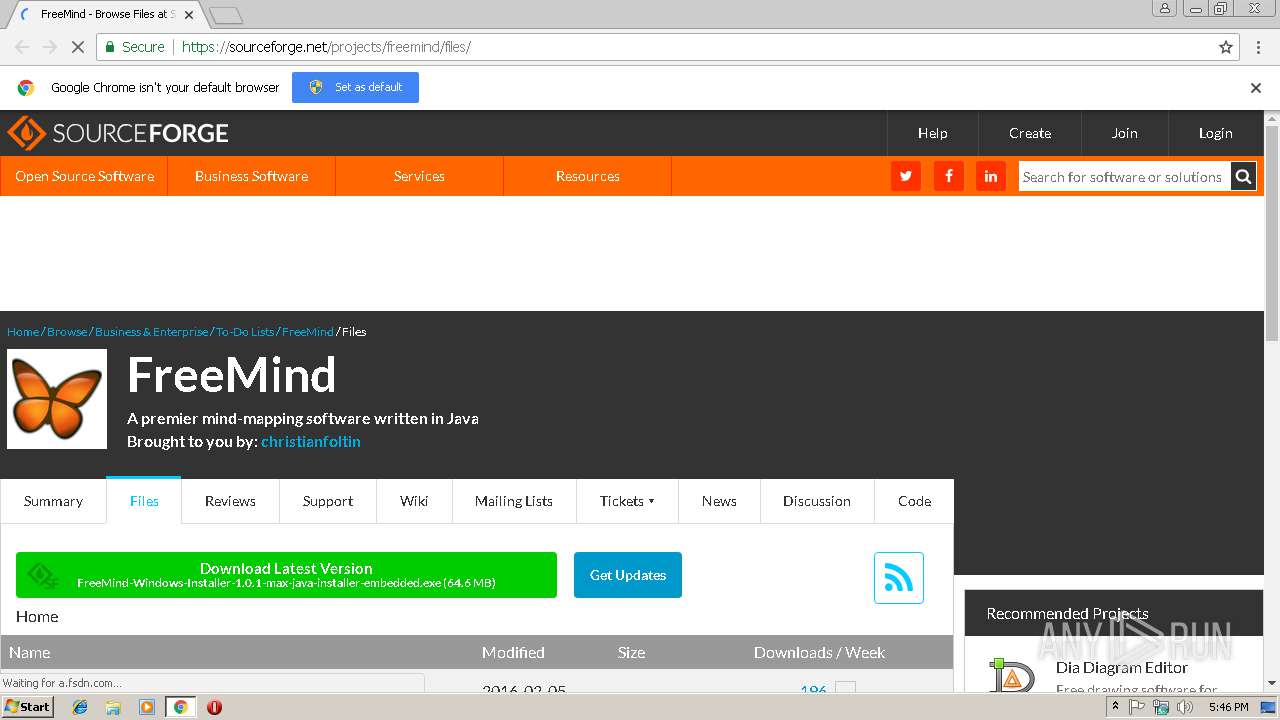Screen dimensions: 1280x720
Task: Click the Dia Diagram Editor title
Action: click(1122, 667)
